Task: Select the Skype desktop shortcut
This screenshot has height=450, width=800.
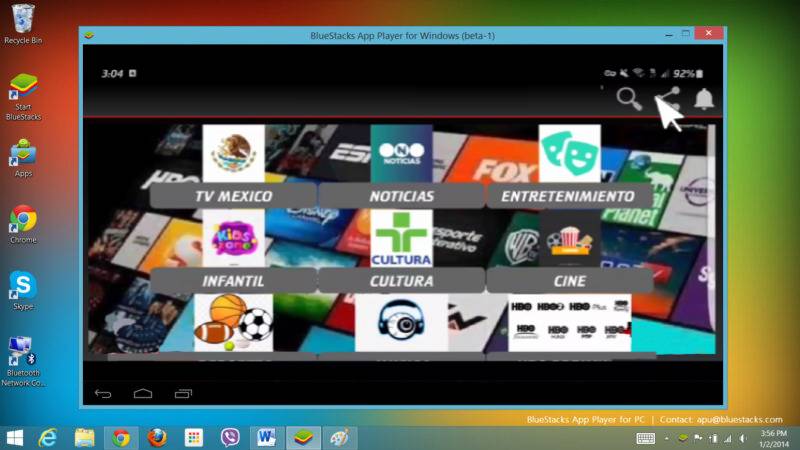Action: coord(23,291)
